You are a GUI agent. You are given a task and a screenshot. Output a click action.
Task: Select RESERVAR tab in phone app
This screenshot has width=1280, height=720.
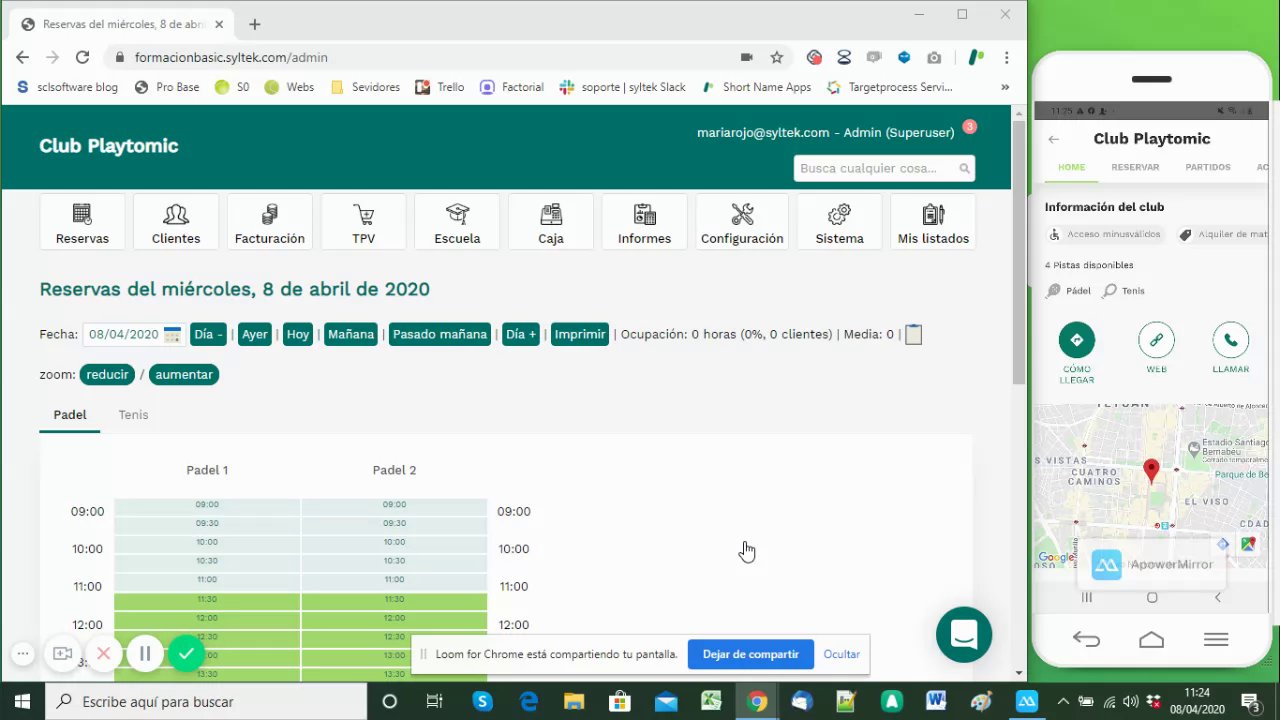pyautogui.click(x=1135, y=167)
